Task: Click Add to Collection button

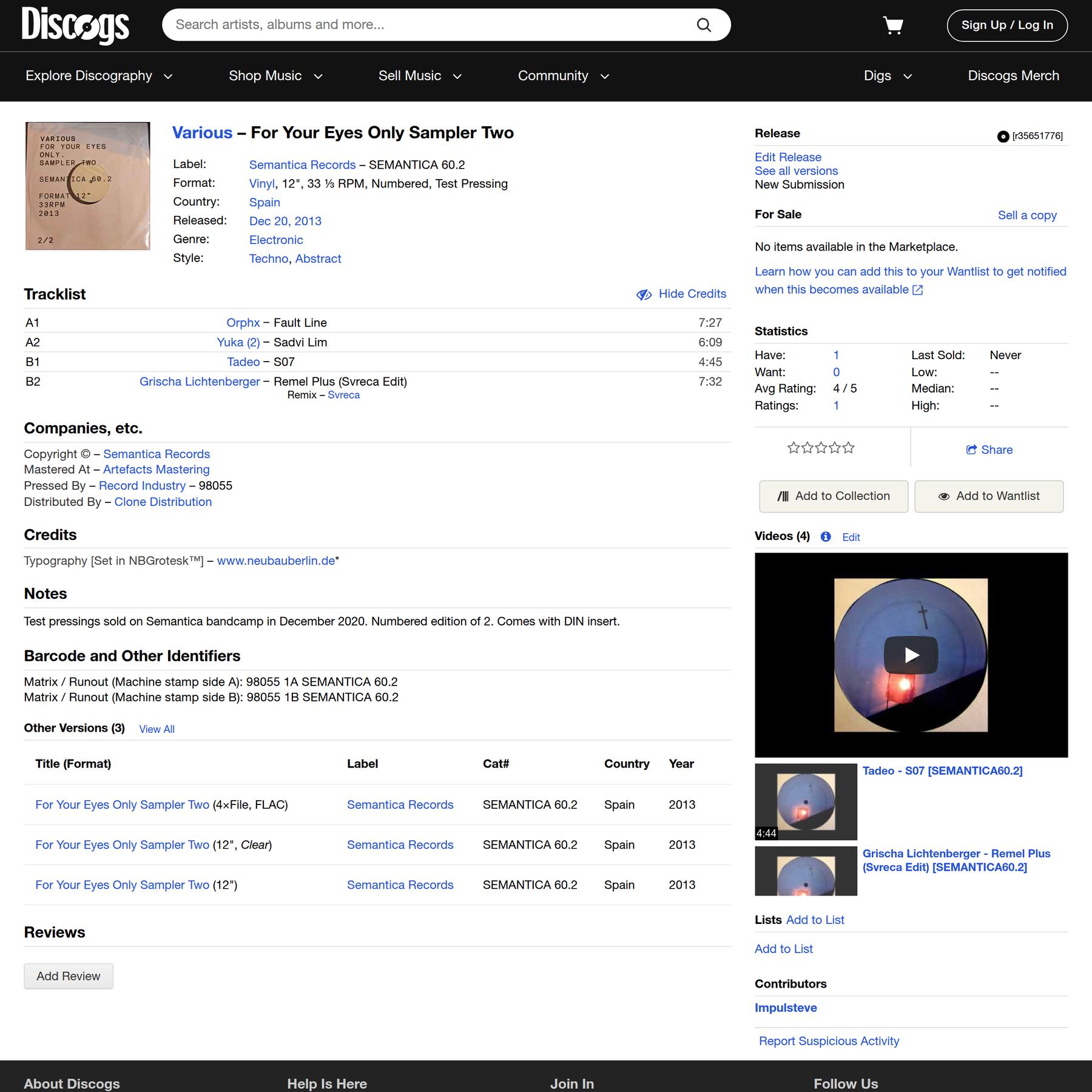Action: click(x=834, y=496)
